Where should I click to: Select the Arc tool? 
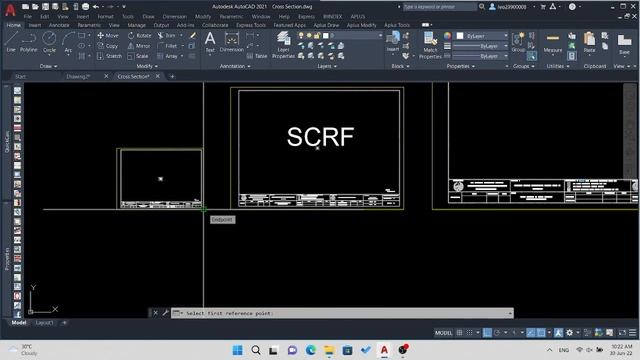[x=68, y=42]
